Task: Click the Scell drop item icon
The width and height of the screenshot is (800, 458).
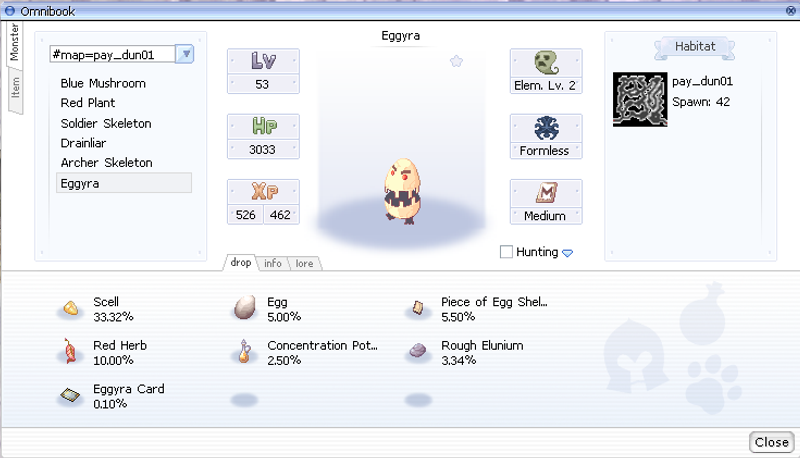Action: coord(70,308)
